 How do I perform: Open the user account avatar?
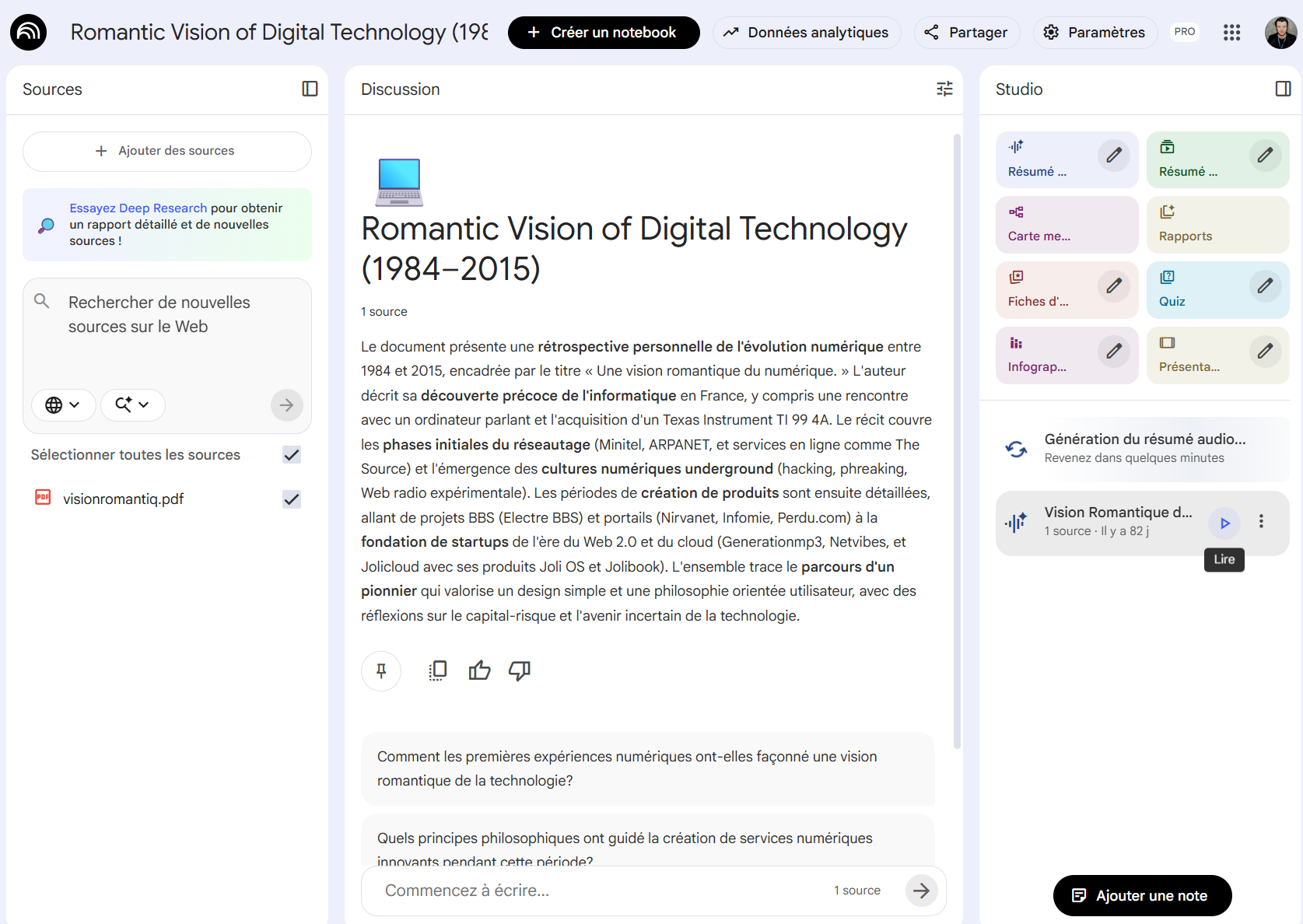pos(1280,32)
